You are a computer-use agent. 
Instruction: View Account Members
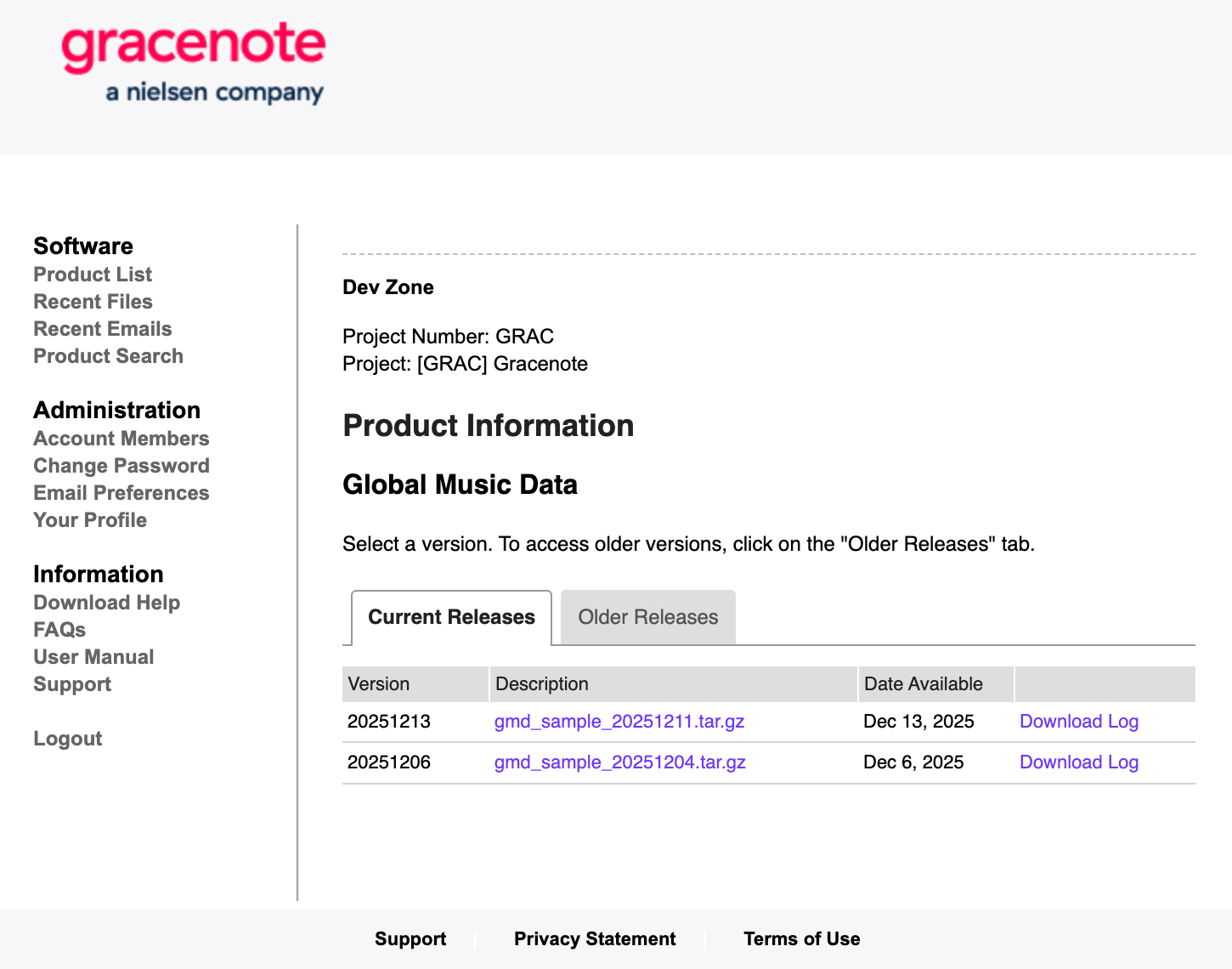(x=121, y=439)
